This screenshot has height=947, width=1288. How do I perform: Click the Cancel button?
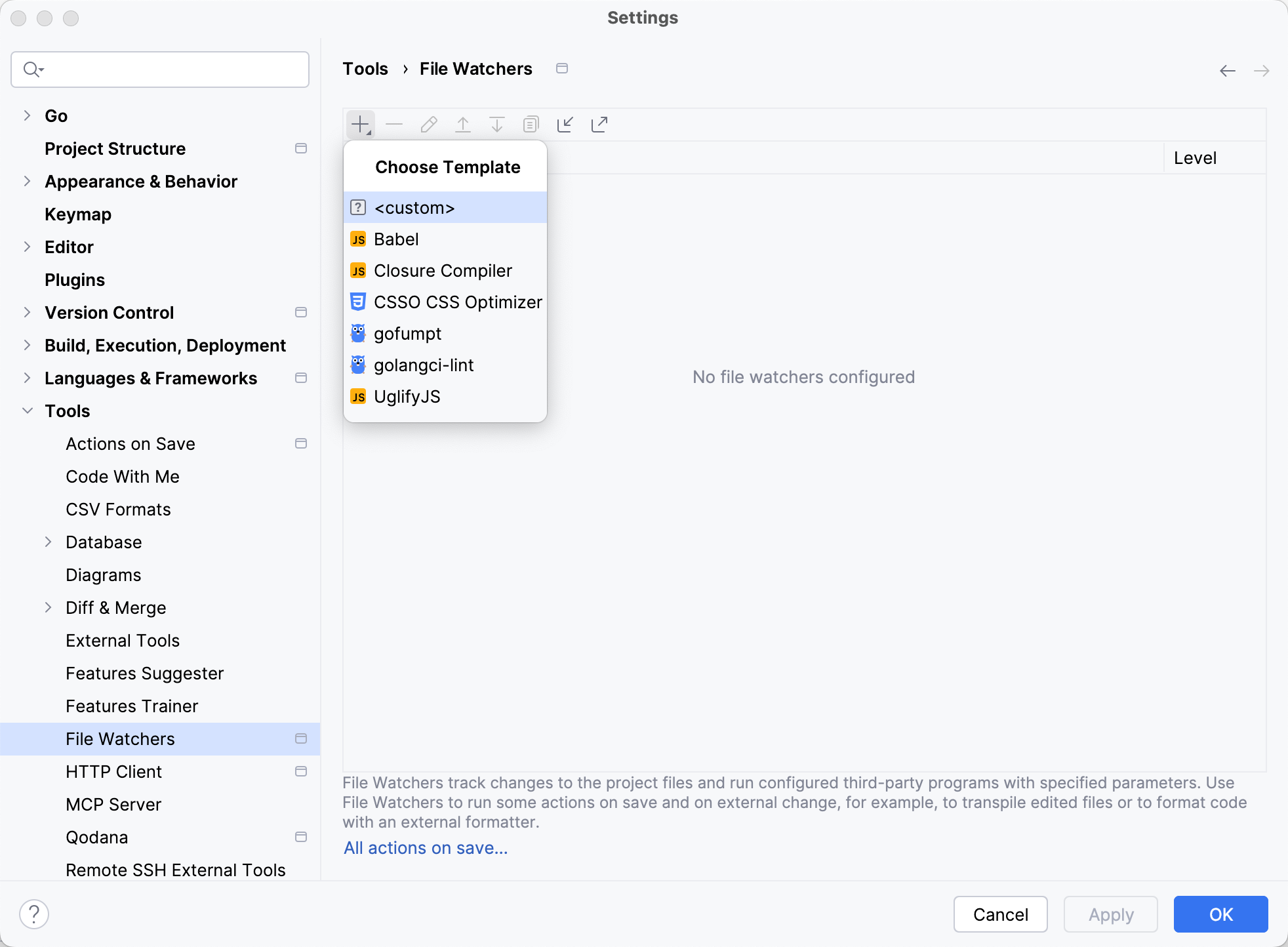[x=1000, y=914]
